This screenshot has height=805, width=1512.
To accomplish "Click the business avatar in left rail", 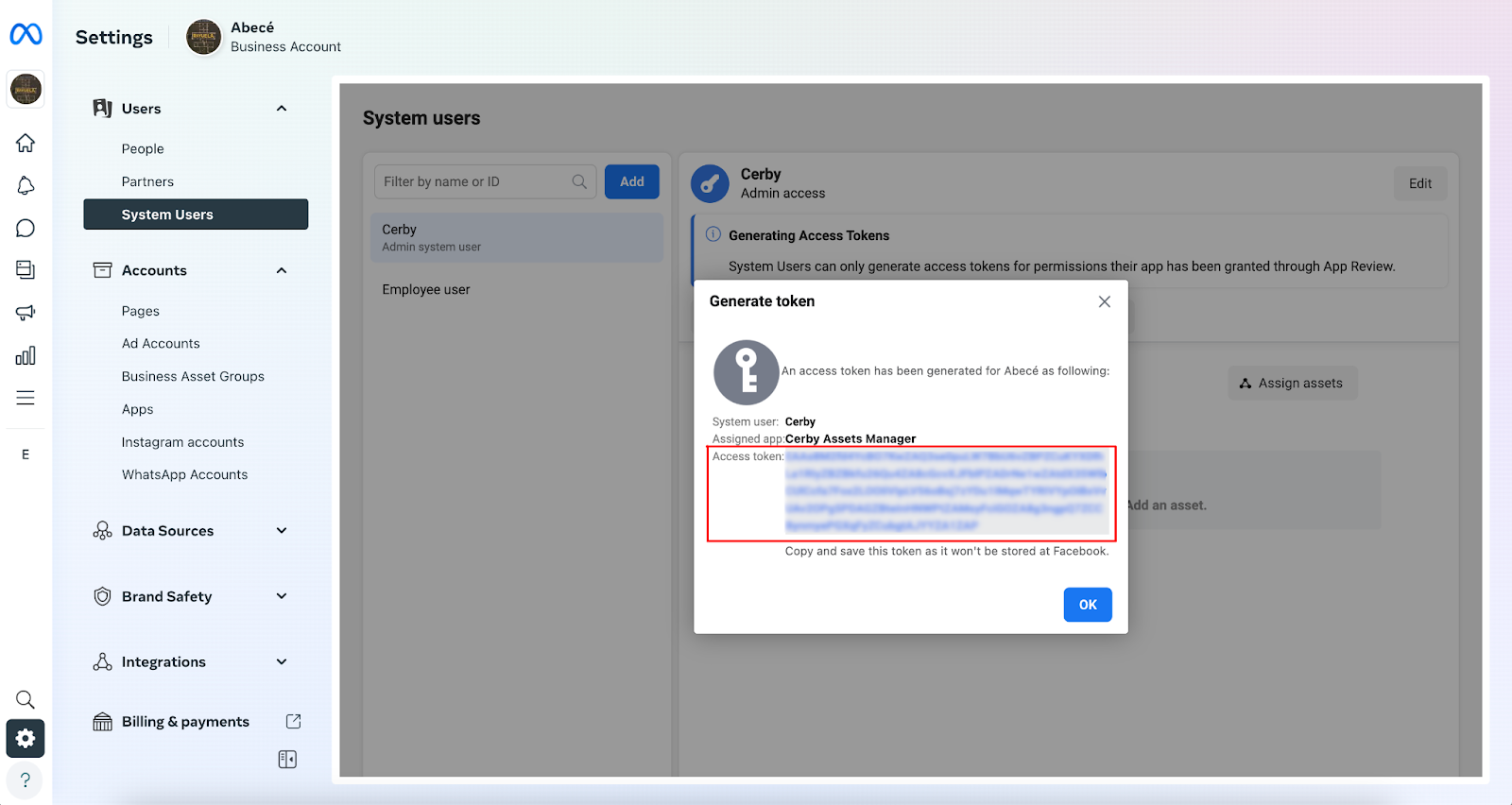I will [26, 89].
